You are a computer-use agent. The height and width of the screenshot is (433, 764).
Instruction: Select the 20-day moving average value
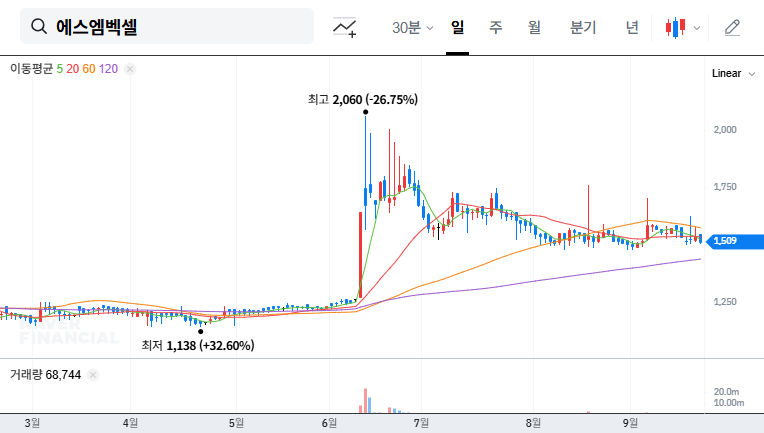coord(73,69)
